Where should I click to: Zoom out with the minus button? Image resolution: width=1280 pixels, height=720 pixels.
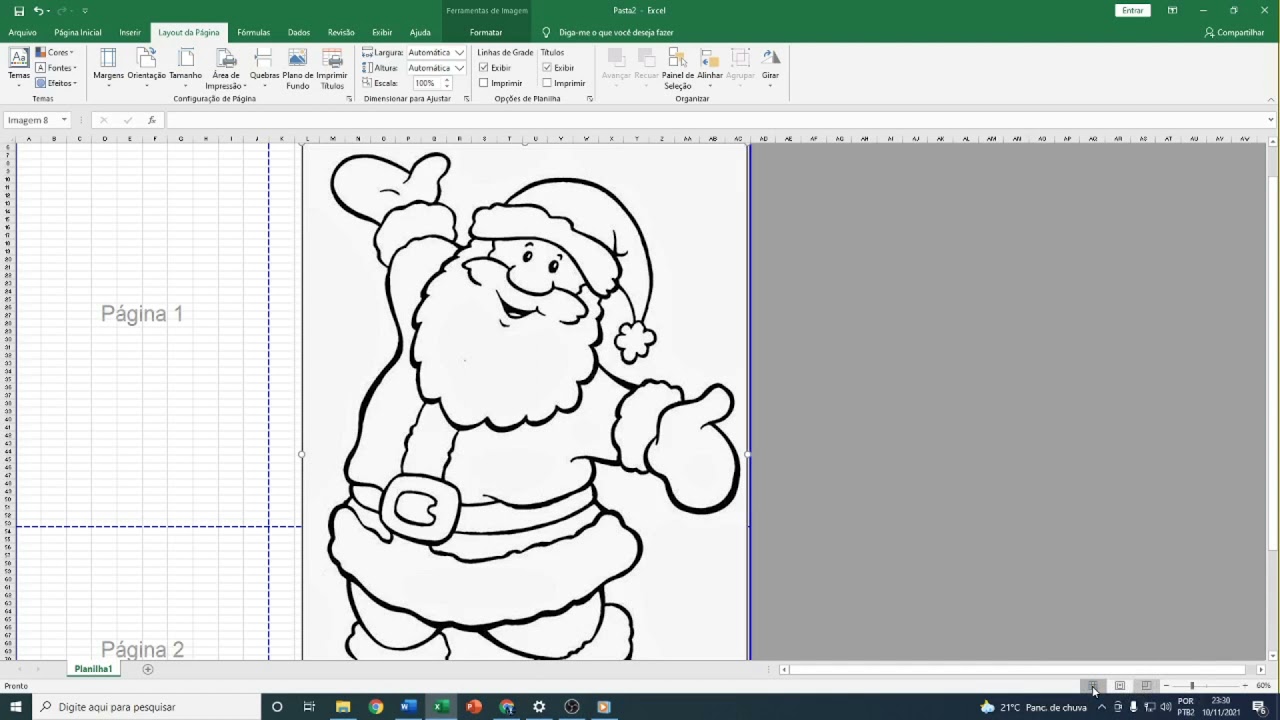tap(1166, 686)
